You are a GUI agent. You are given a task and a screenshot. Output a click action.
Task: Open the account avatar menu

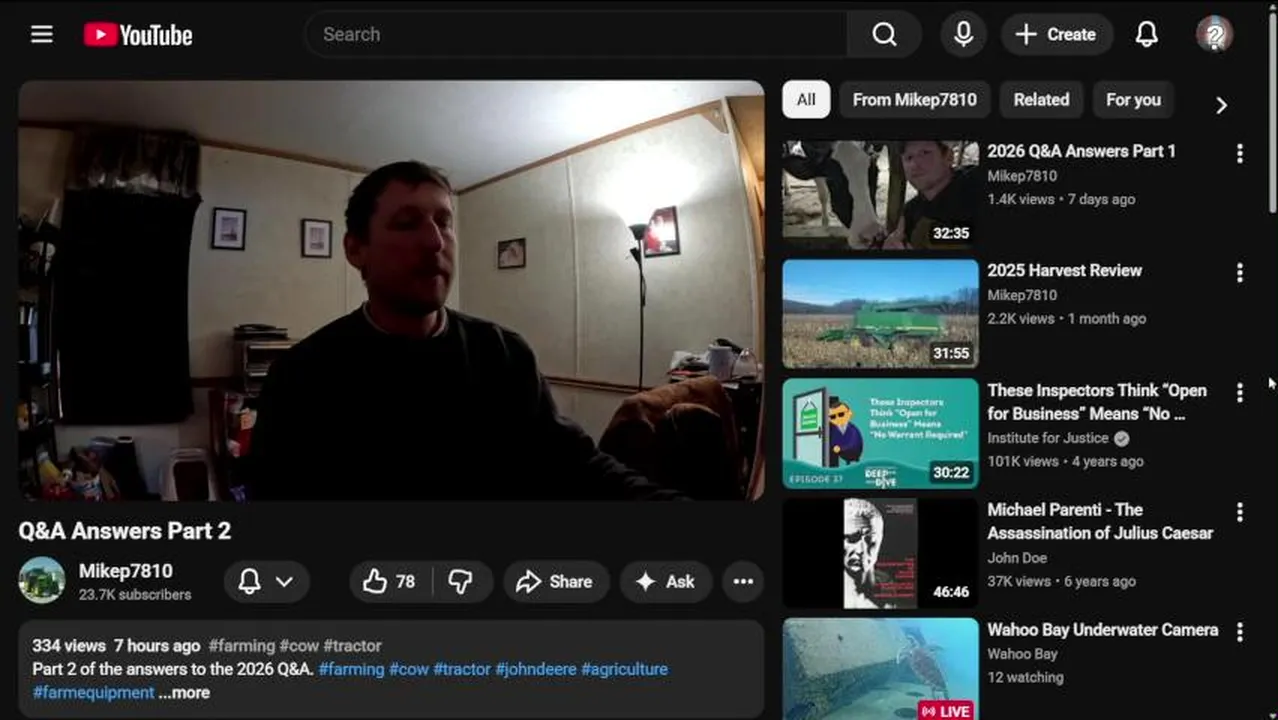pyautogui.click(x=1214, y=34)
